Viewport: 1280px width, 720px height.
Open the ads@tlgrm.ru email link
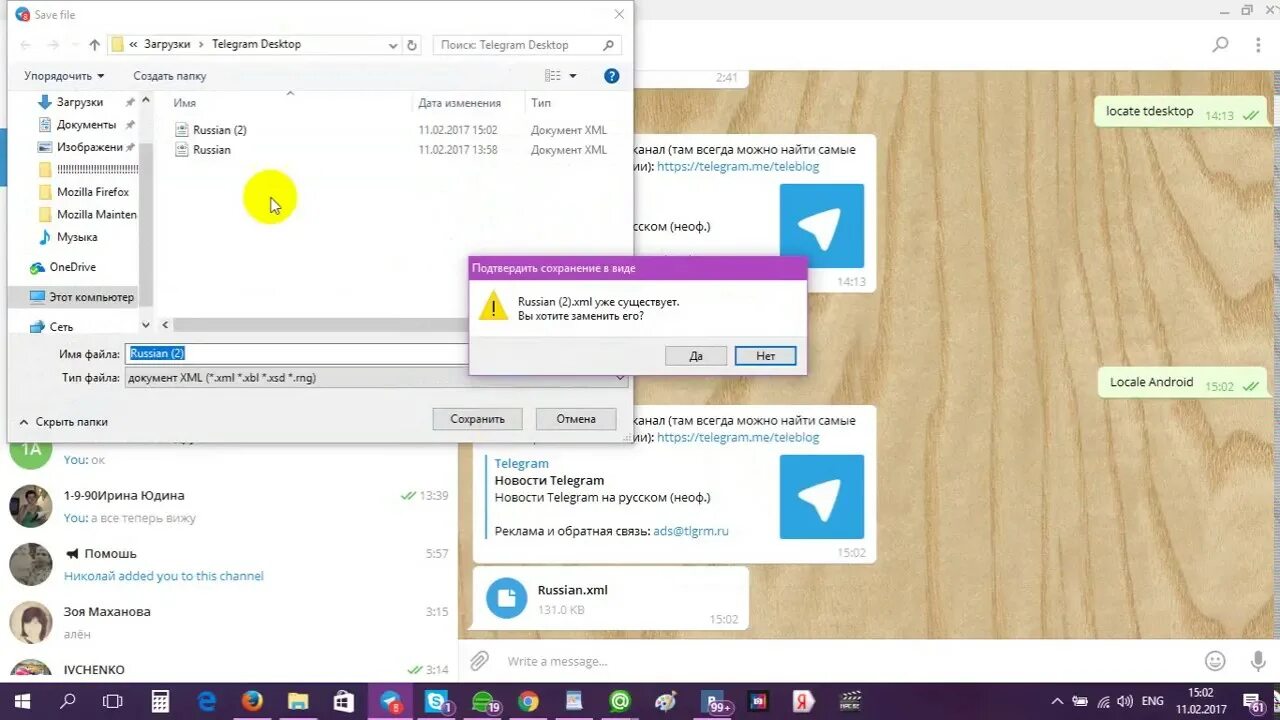pos(691,531)
